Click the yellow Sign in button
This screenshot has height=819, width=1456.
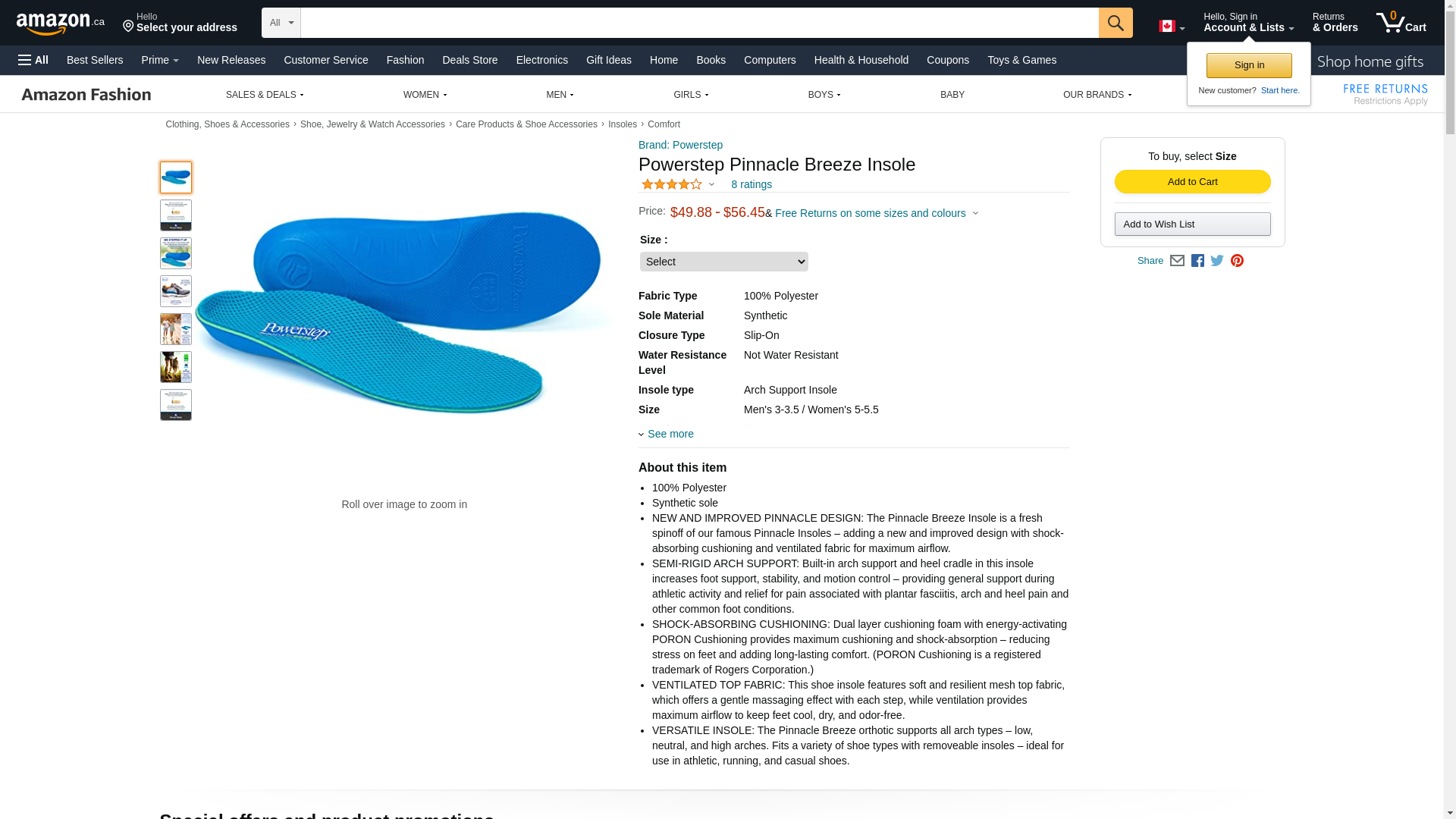1249,65
